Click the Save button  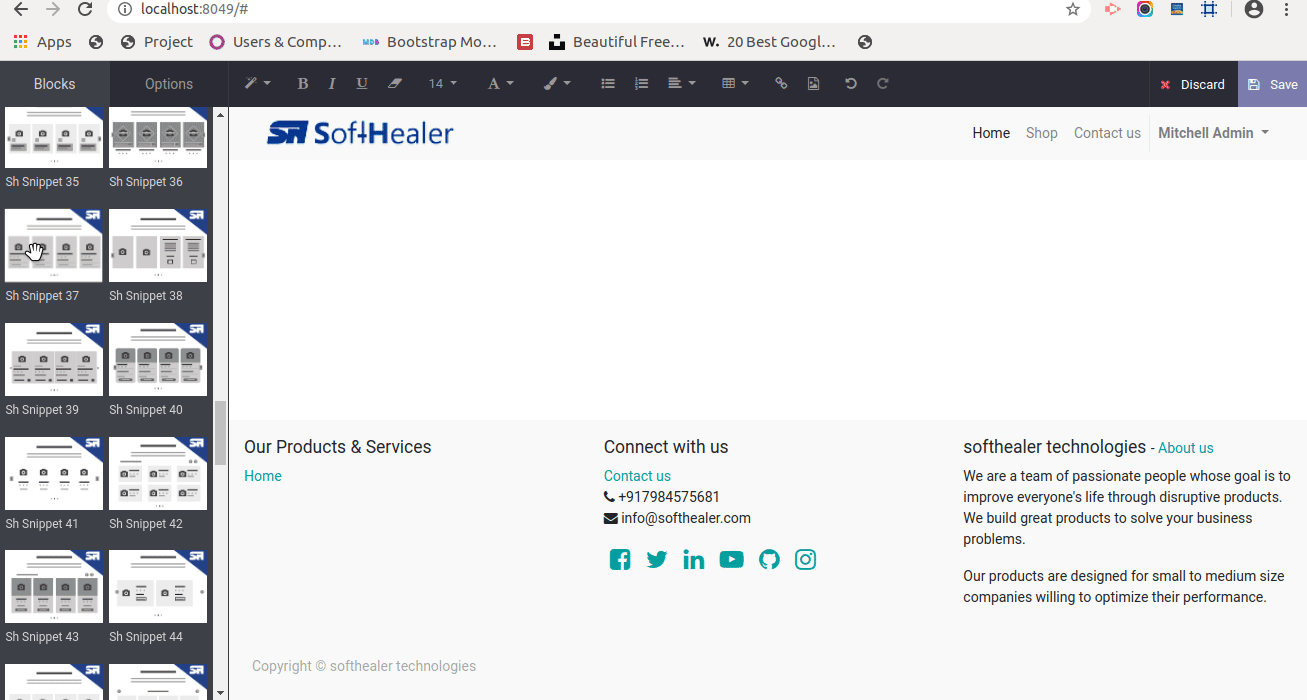pyautogui.click(x=1272, y=84)
